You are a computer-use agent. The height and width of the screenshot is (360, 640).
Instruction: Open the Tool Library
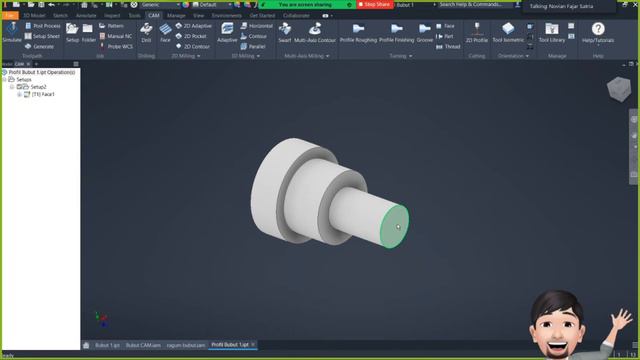(552, 33)
